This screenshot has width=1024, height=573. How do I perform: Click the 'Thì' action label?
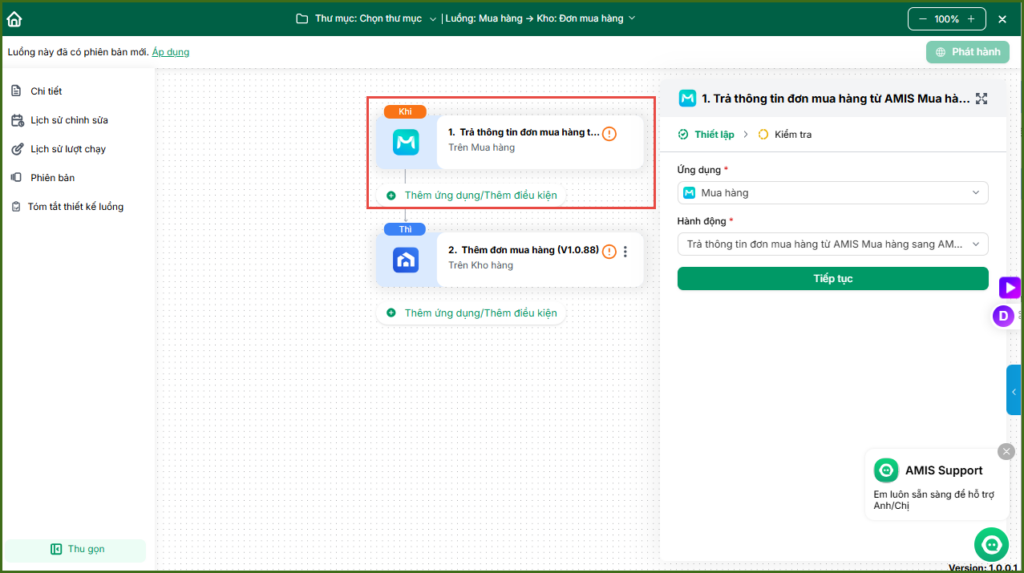coord(405,229)
